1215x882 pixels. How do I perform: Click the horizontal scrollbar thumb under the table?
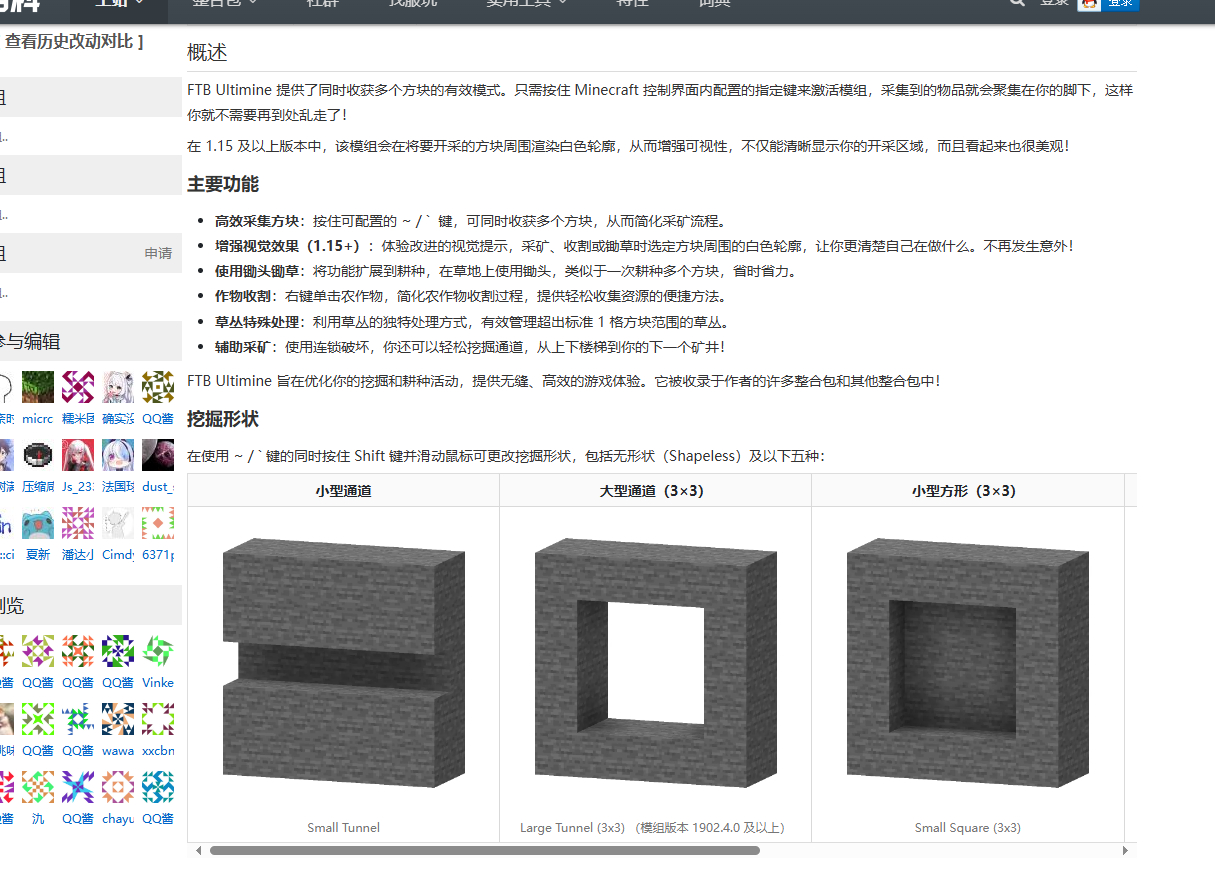click(x=484, y=851)
